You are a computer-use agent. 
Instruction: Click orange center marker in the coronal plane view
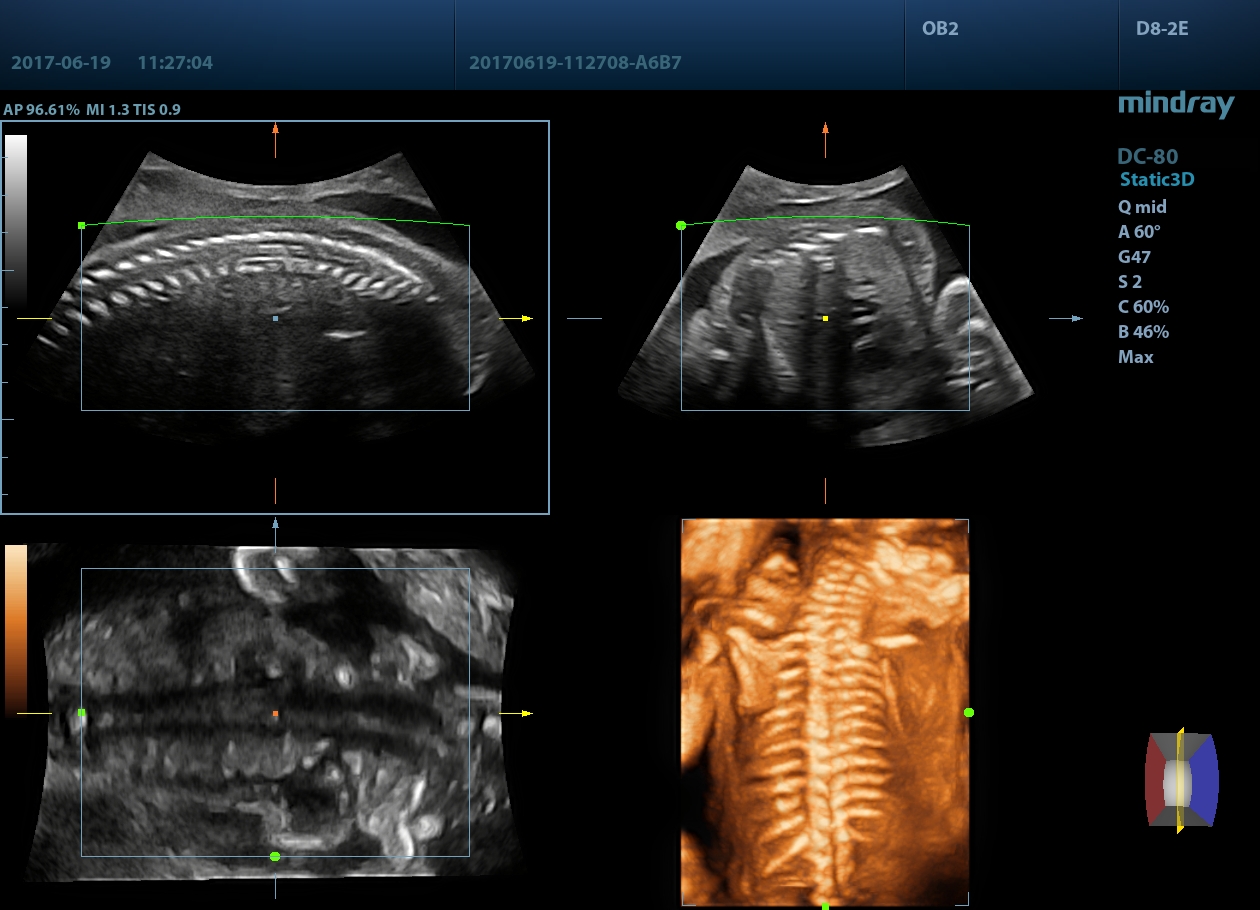275,713
